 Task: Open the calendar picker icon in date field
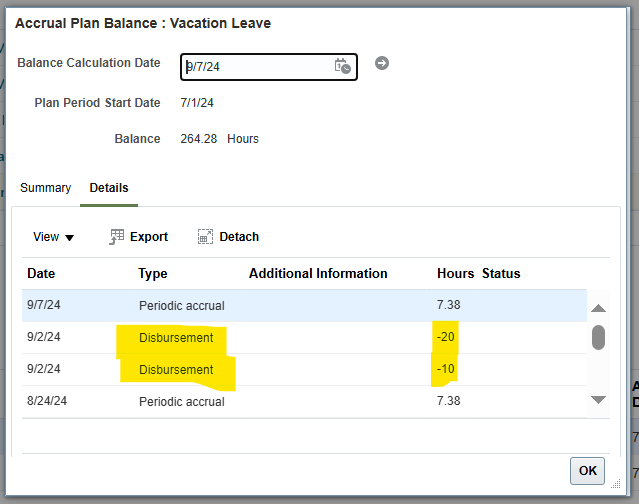[x=342, y=66]
